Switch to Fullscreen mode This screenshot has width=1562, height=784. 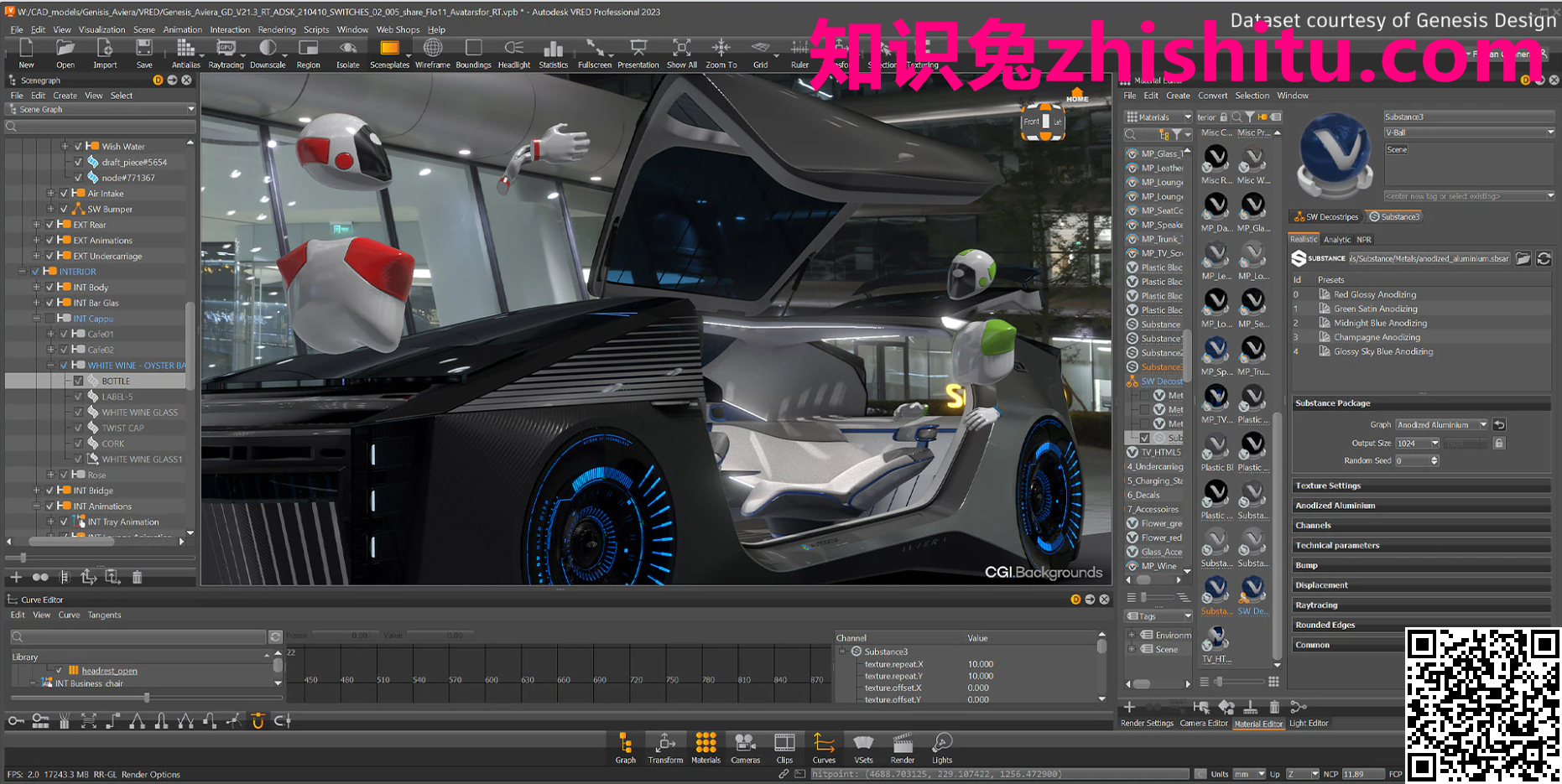pyautogui.click(x=595, y=54)
